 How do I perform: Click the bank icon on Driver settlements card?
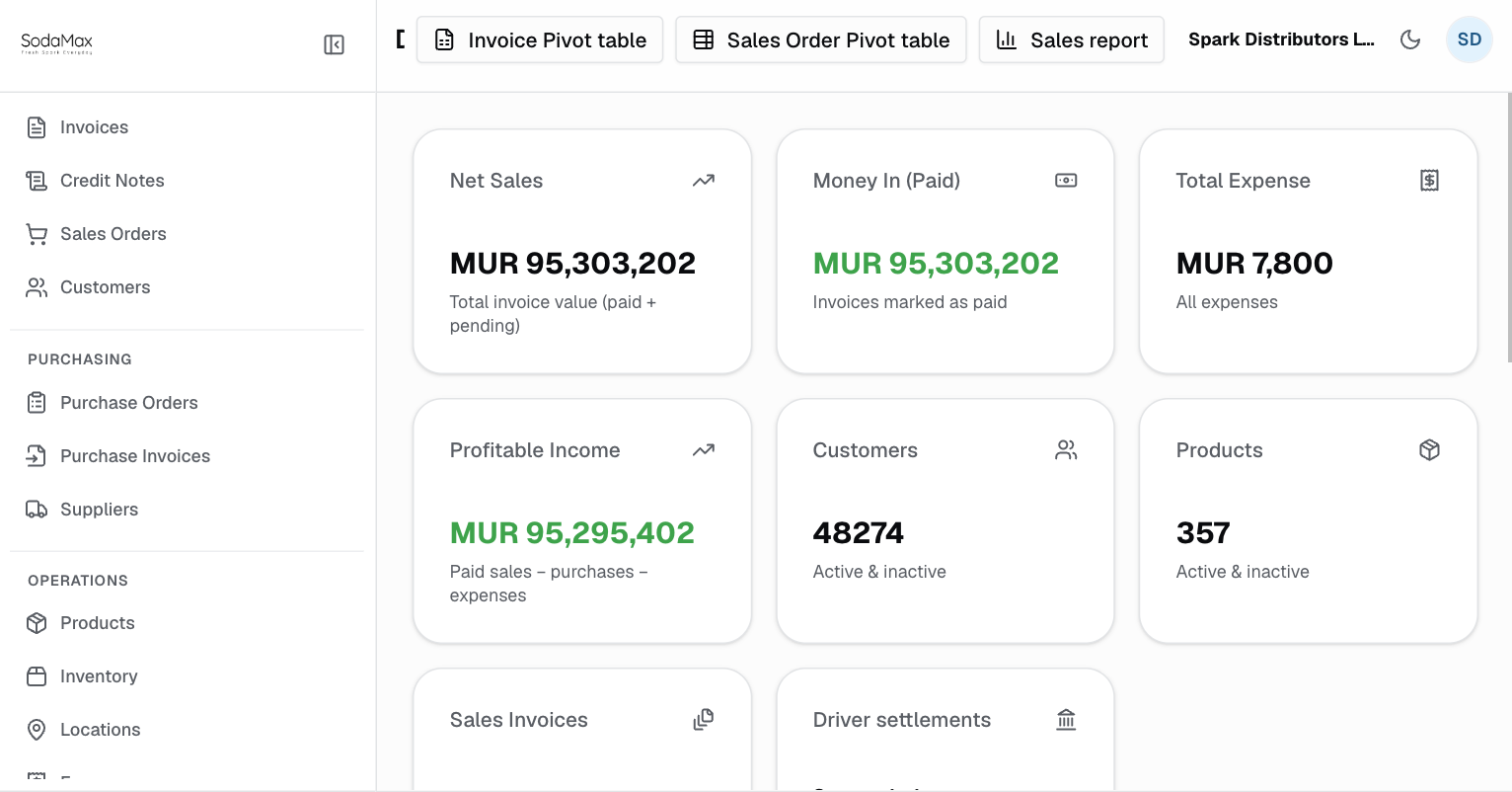1066,720
